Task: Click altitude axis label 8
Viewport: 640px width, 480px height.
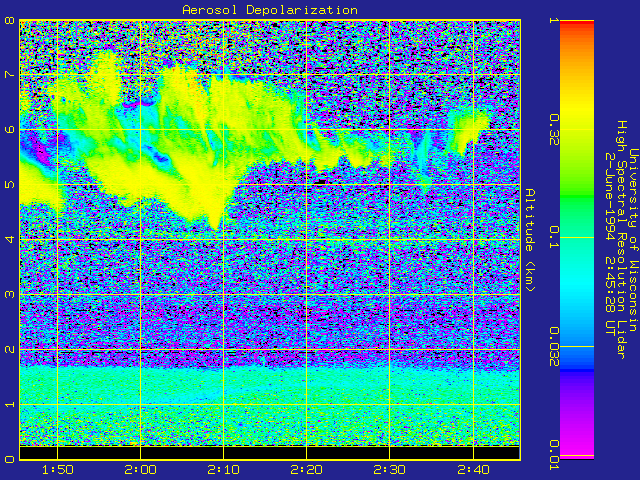Action: click(10, 20)
